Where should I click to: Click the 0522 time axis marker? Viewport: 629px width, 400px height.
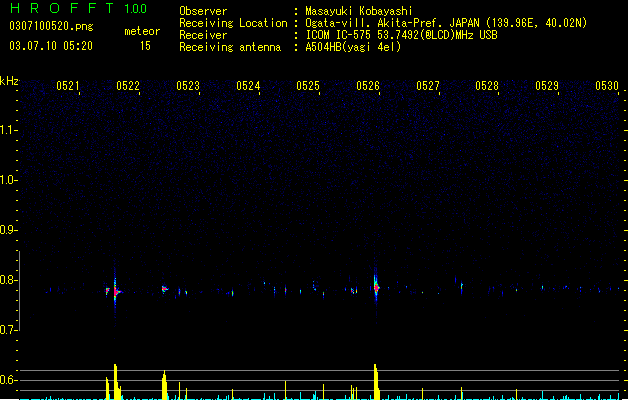tap(128, 85)
